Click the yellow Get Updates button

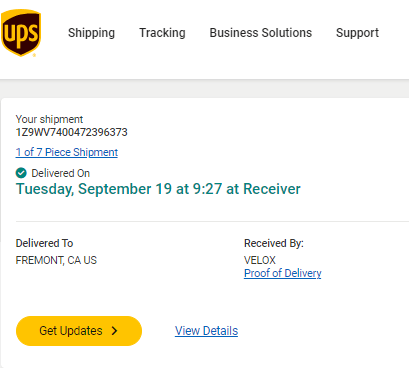coord(79,331)
